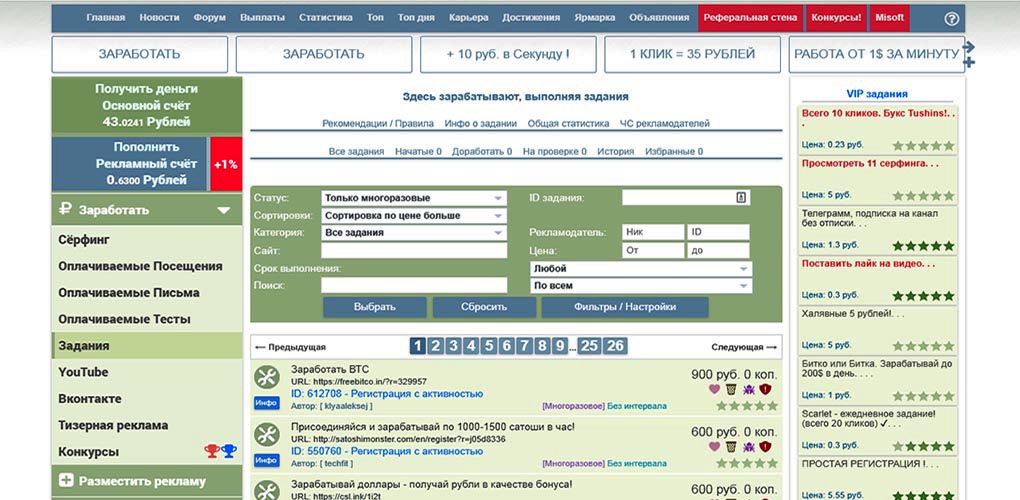The height and width of the screenshot is (500, 1020).
Task: Click the ID задания input field
Action: tap(686, 198)
